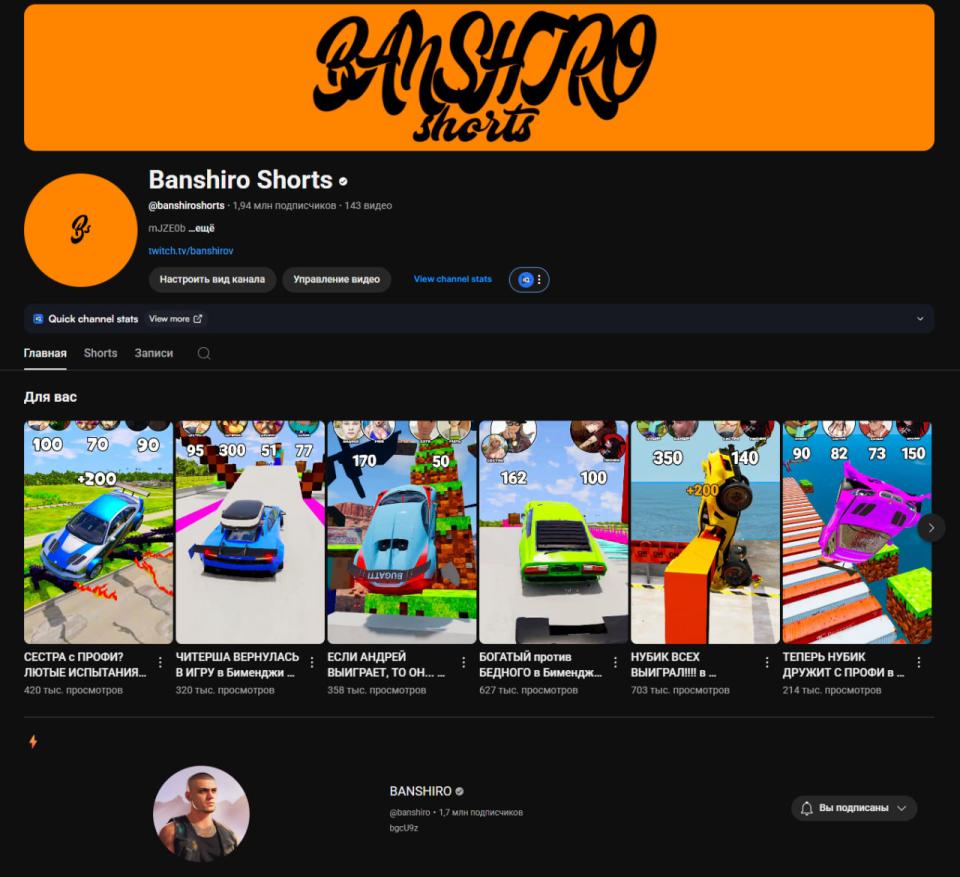This screenshot has width=960, height=877.
Task: Click the Banshiro Shorts channel title
Action: 241,180
